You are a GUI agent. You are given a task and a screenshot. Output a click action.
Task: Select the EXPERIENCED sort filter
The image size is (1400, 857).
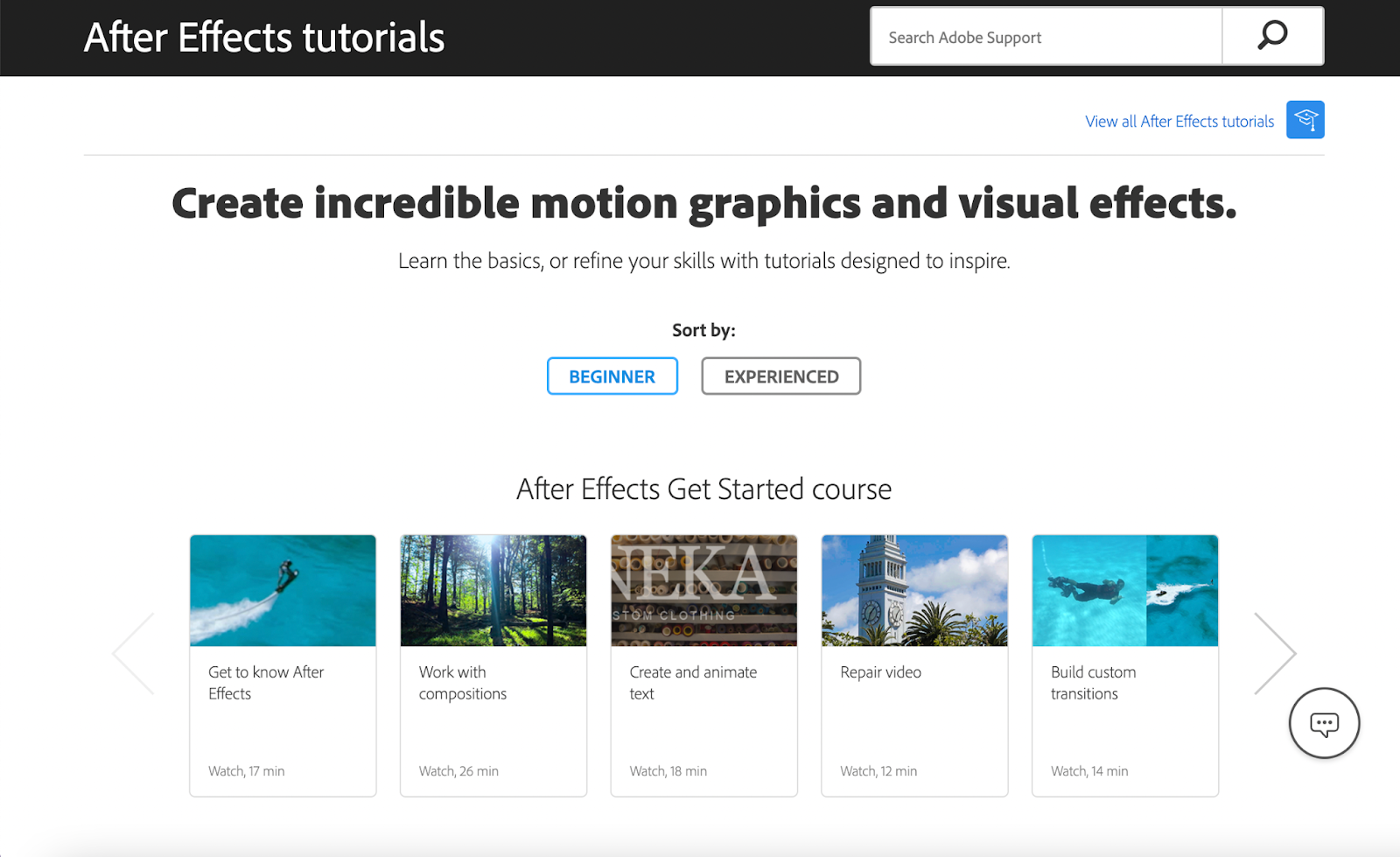(780, 376)
